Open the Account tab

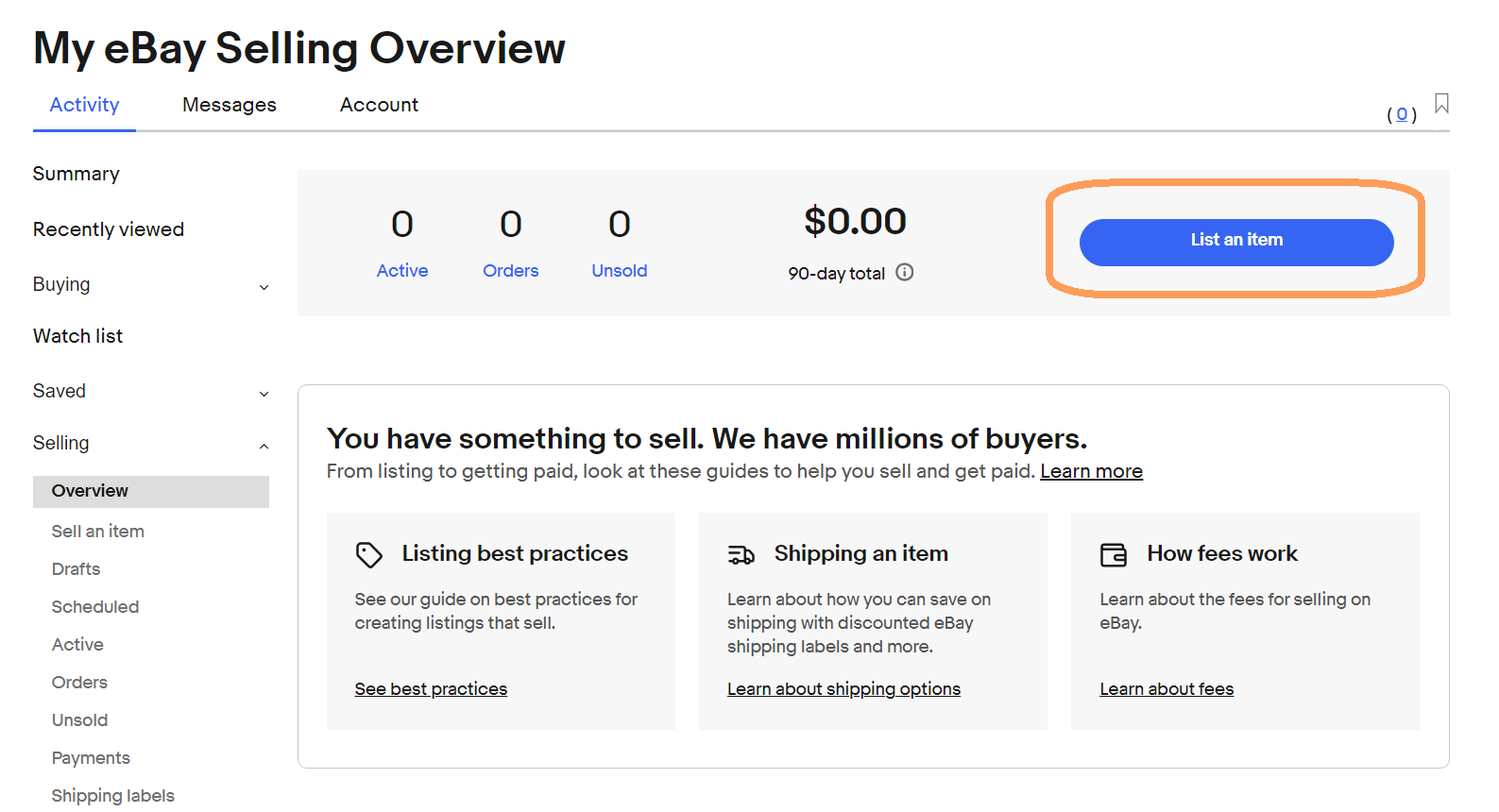[379, 105]
